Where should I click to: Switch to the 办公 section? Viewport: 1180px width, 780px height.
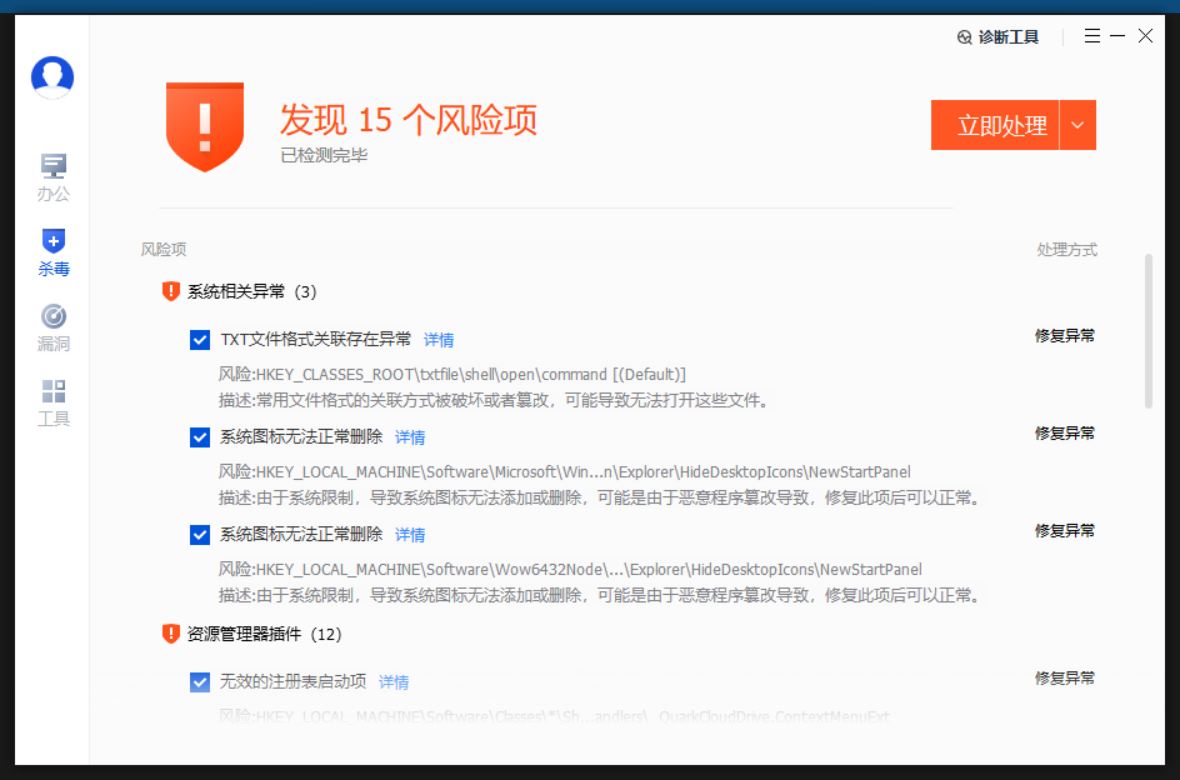click(53, 178)
